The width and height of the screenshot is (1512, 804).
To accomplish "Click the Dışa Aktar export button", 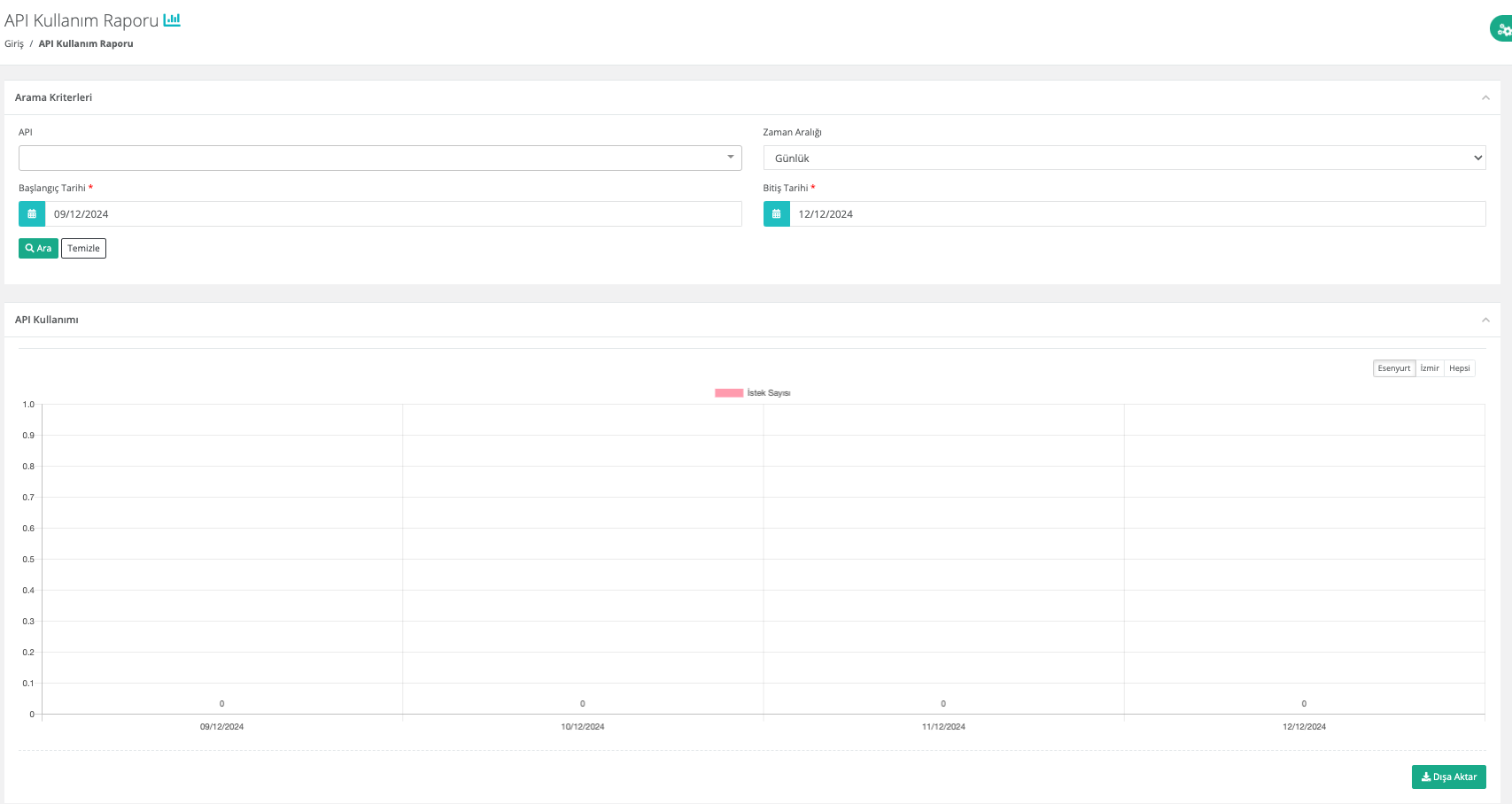I will (1448, 777).
